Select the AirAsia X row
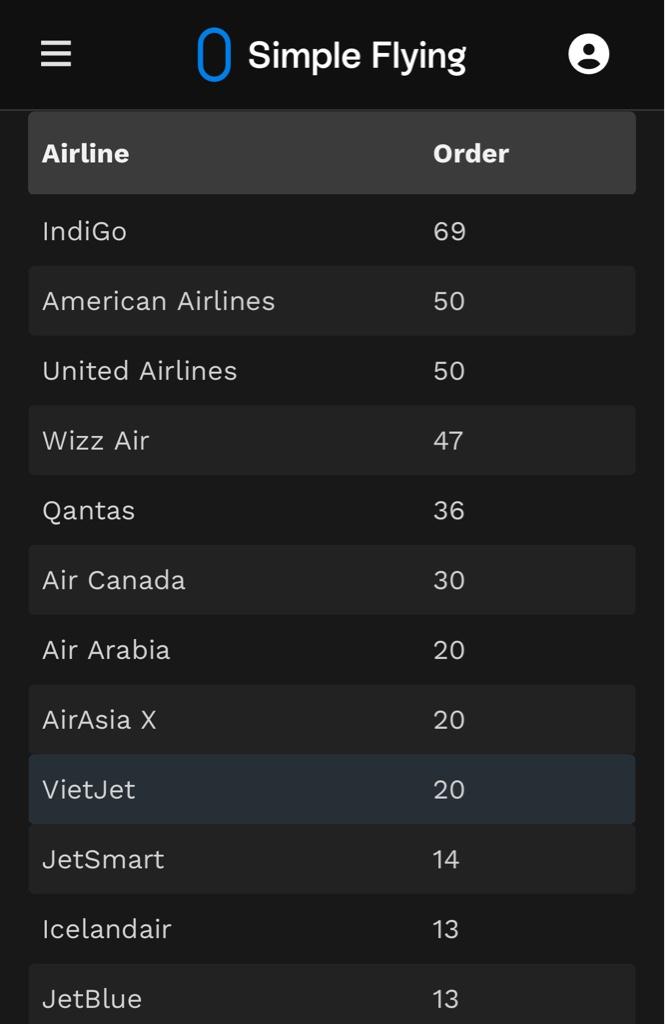The height and width of the screenshot is (1024, 665). [x=332, y=720]
